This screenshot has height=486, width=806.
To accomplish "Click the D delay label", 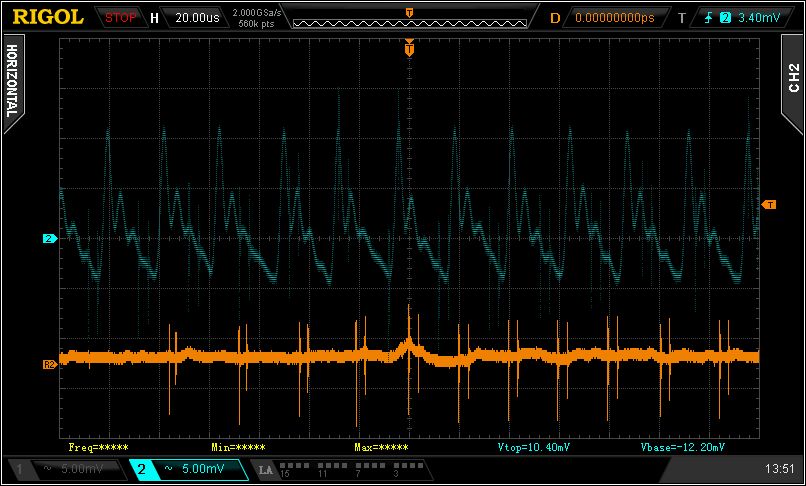I will 555,18.
